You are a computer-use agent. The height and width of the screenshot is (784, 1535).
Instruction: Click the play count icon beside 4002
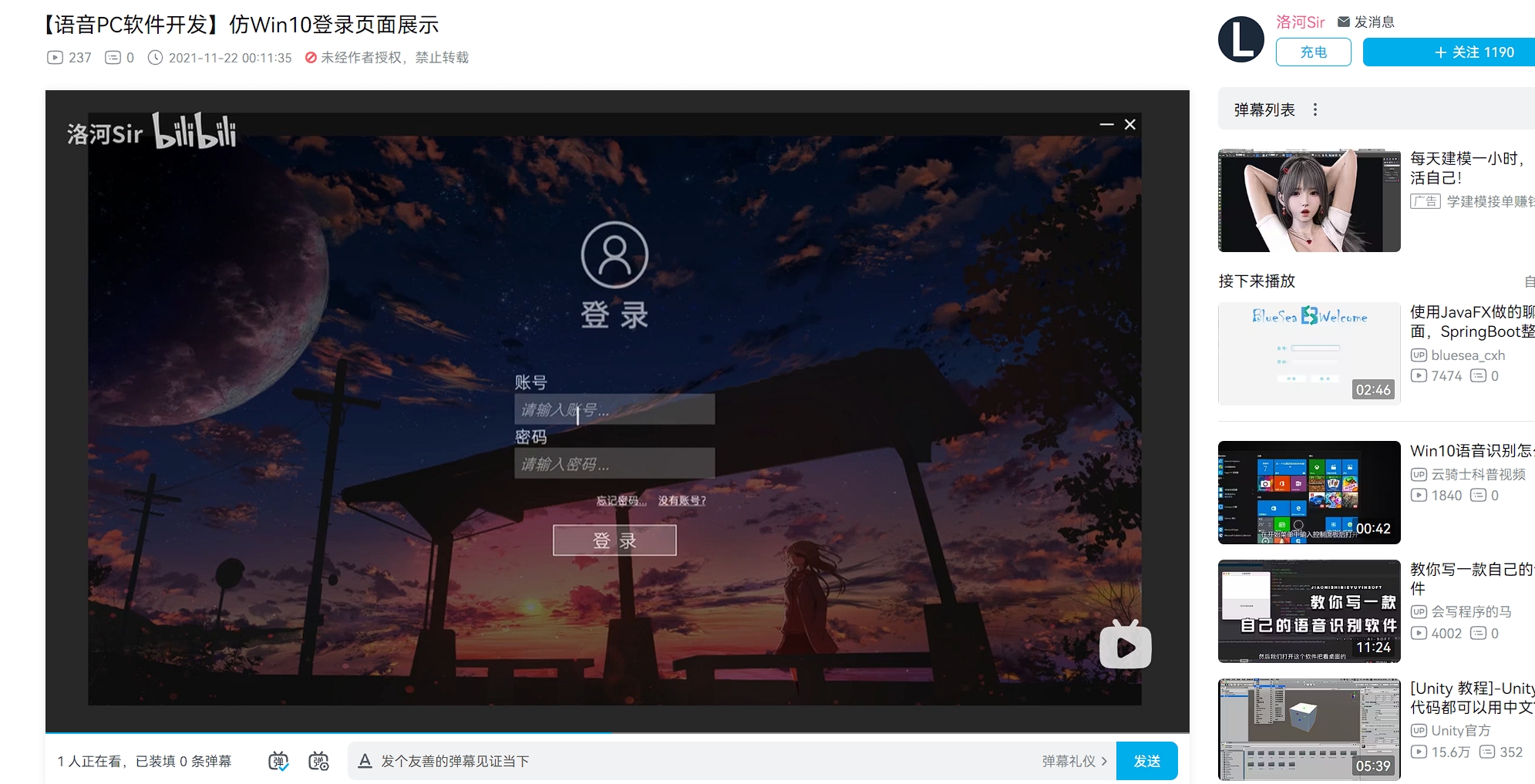click(1419, 633)
